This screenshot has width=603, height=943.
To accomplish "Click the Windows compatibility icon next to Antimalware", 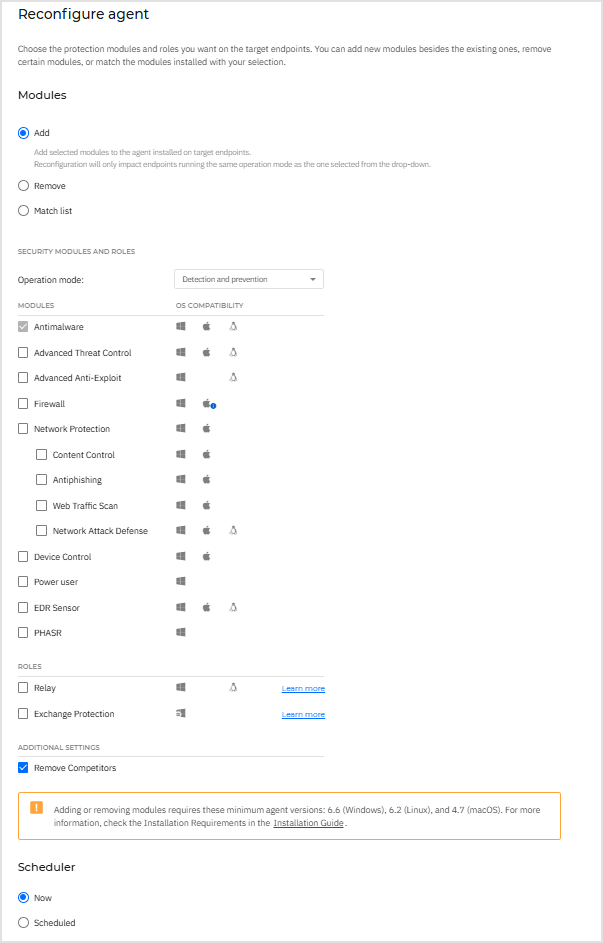I will 181,326.
